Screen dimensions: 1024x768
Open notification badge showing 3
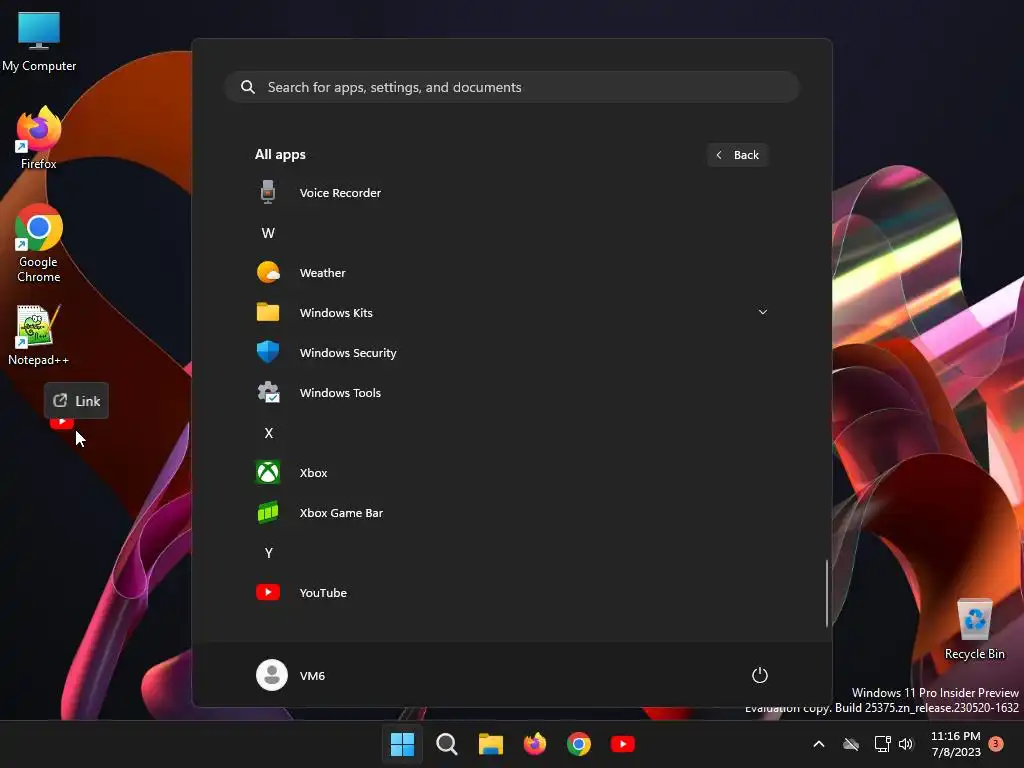click(996, 744)
